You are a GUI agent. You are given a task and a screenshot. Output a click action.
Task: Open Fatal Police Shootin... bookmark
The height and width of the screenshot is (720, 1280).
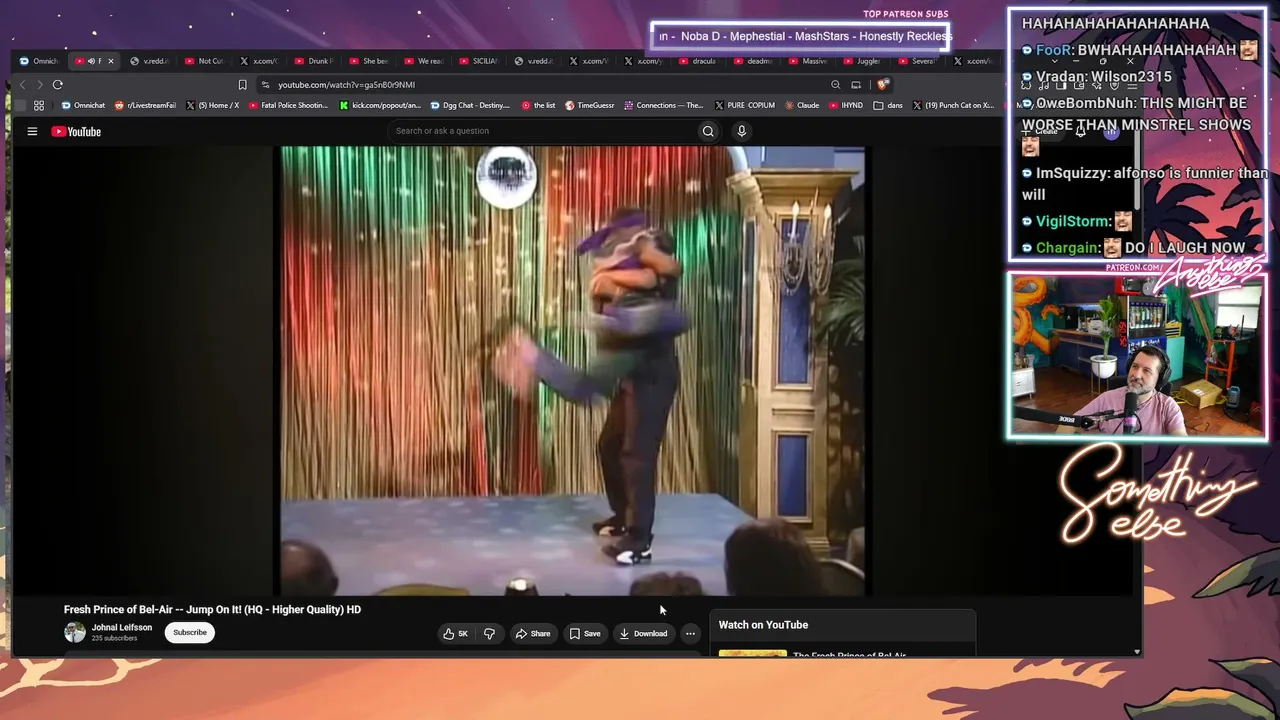click(x=288, y=105)
